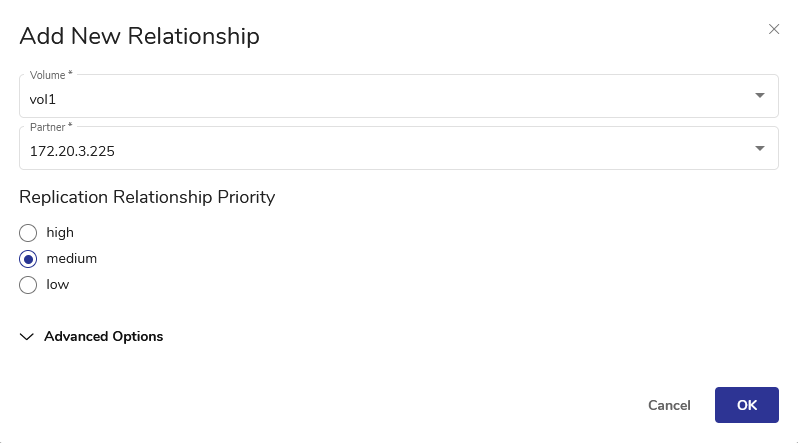Select the high priority radio button
798x443 pixels.
28,233
